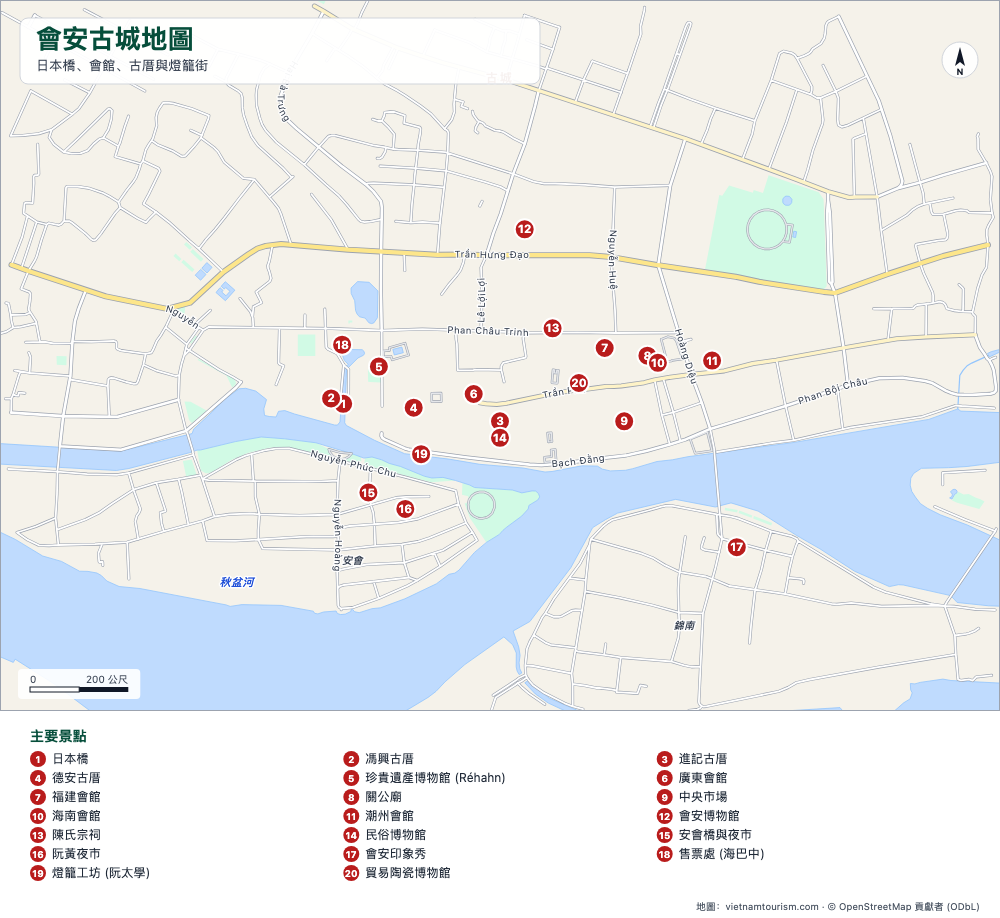The width and height of the screenshot is (1000, 918).
Task: Select legend entry 阮黃夜市
Action: (x=76, y=854)
